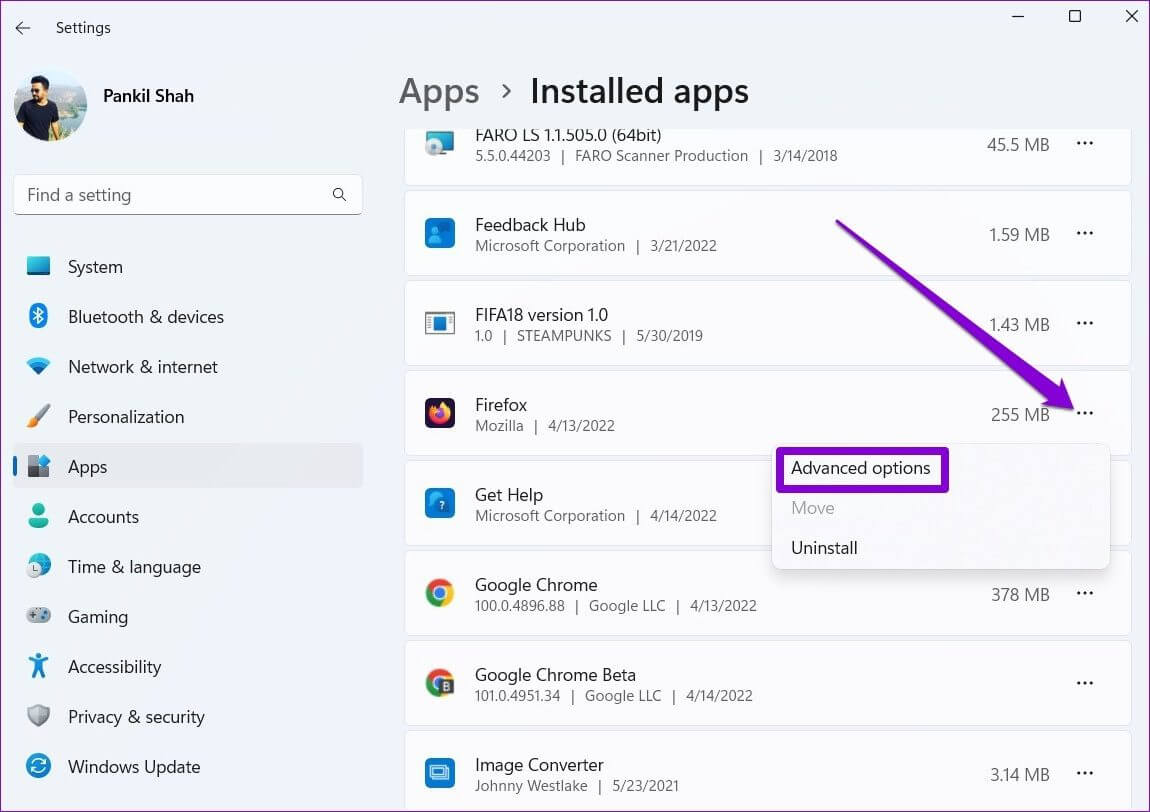Click Get Help app name

[509, 495]
